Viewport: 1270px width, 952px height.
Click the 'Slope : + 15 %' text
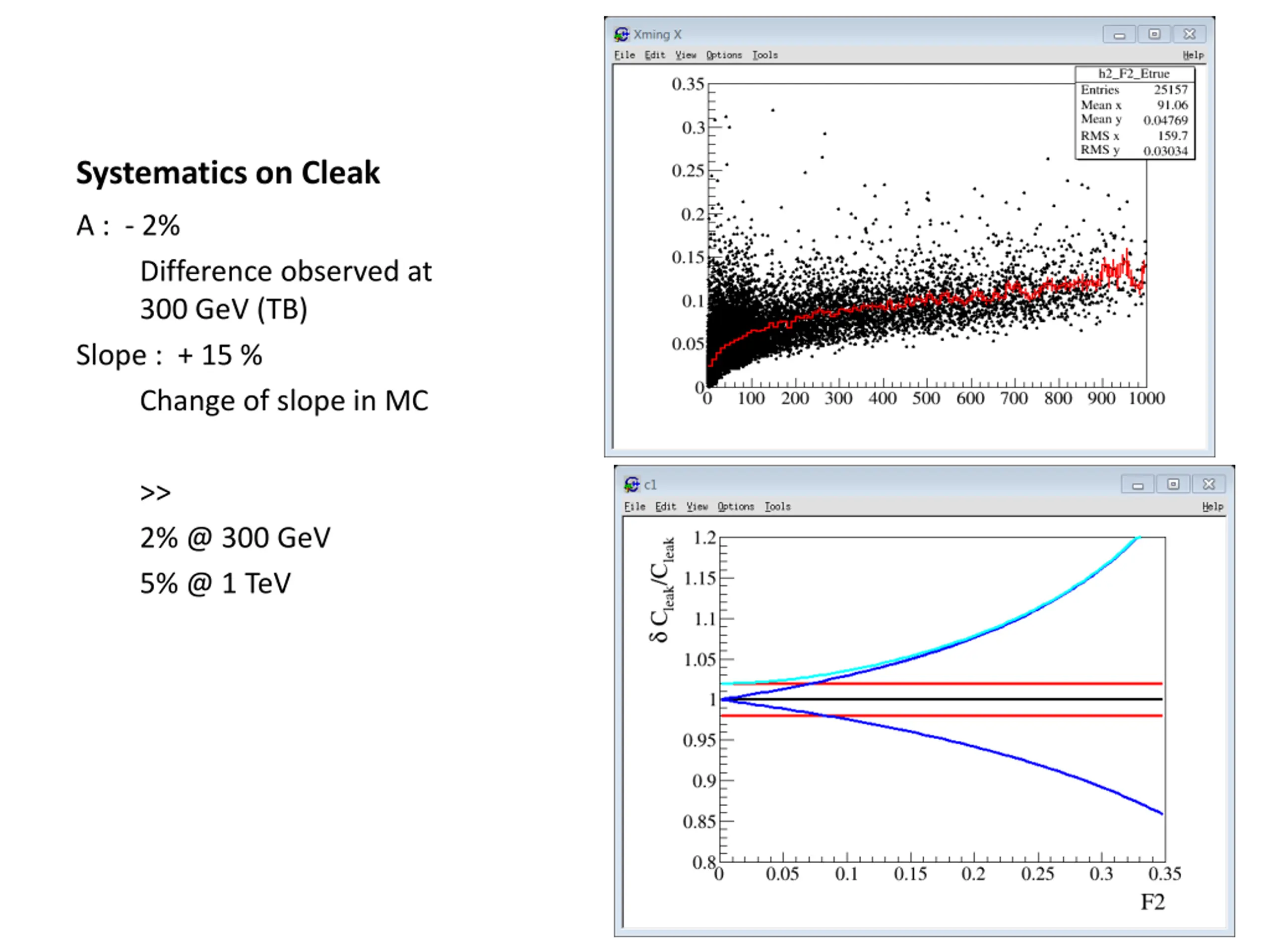pos(169,355)
